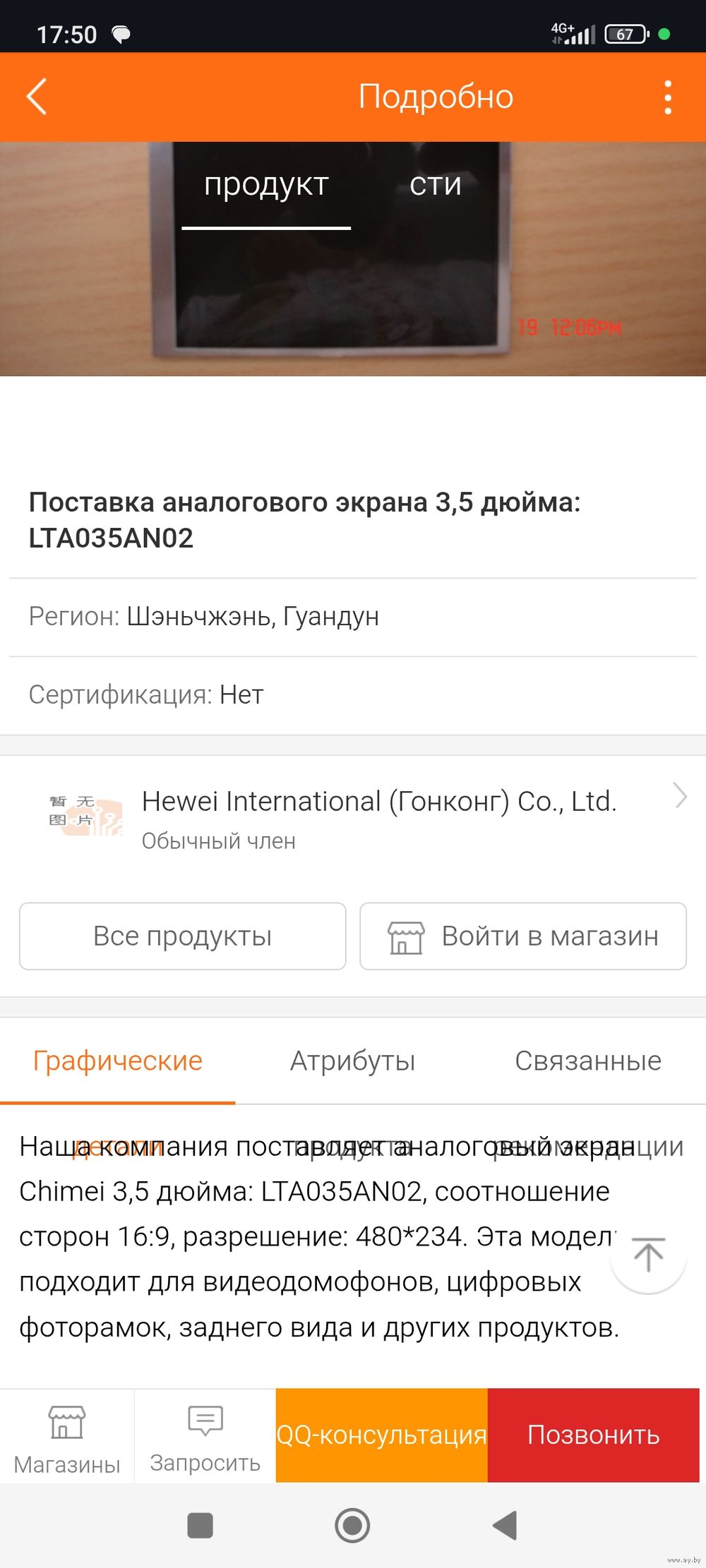Switch to the сти tab over the photo
The width and height of the screenshot is (706, 1568).
[x=436, y=185]
